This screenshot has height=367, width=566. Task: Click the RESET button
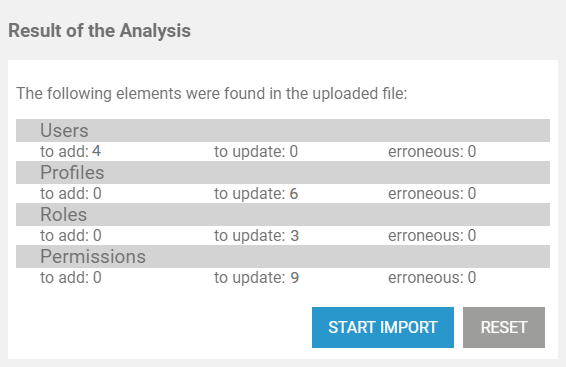pos(504,327)
